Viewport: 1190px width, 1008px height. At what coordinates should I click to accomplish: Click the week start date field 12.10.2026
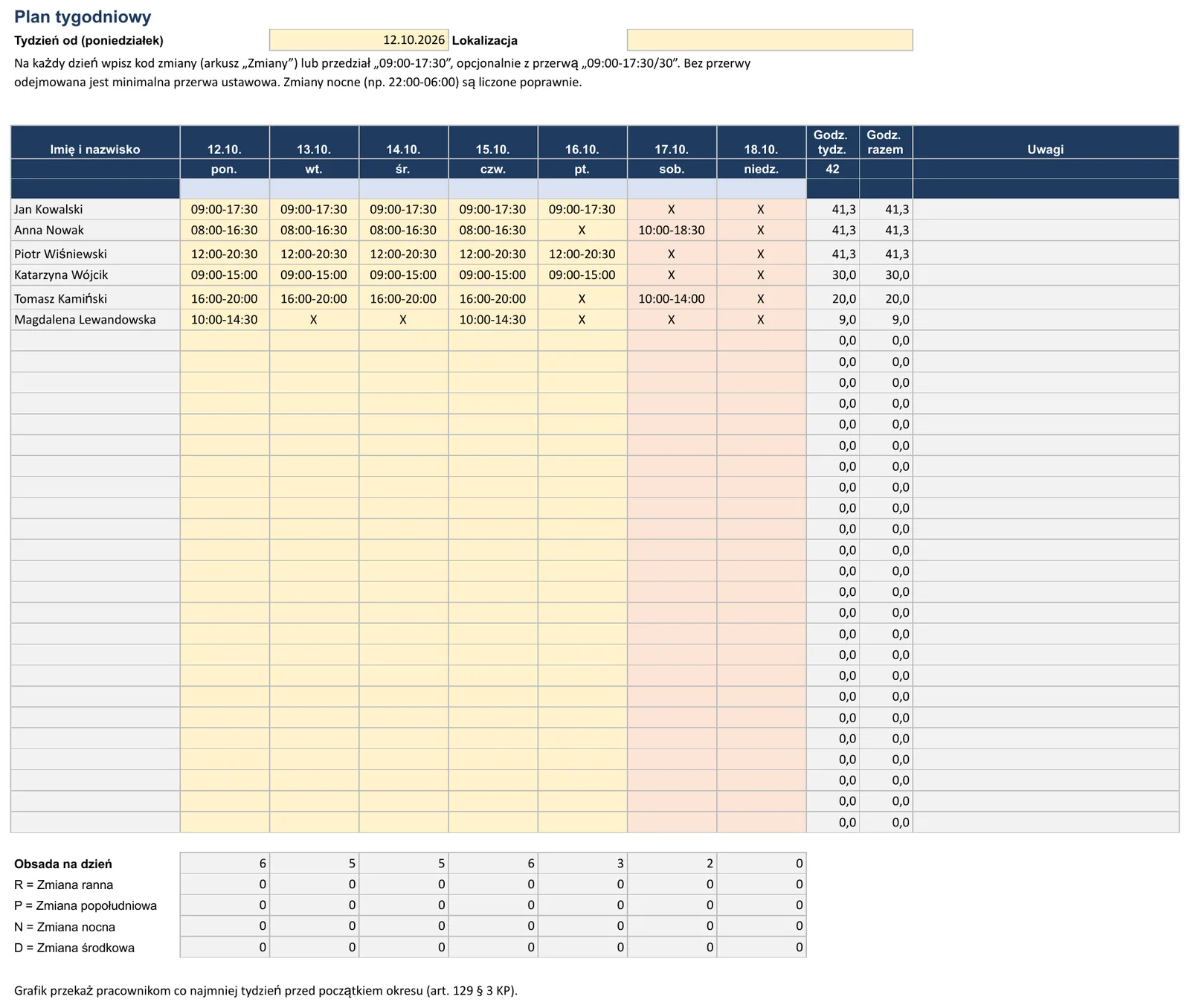pos(358,40)
